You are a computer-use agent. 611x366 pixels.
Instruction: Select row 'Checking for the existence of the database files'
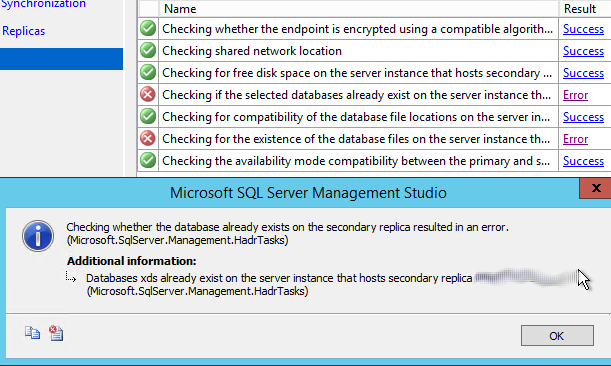click(x=374, y=139)
